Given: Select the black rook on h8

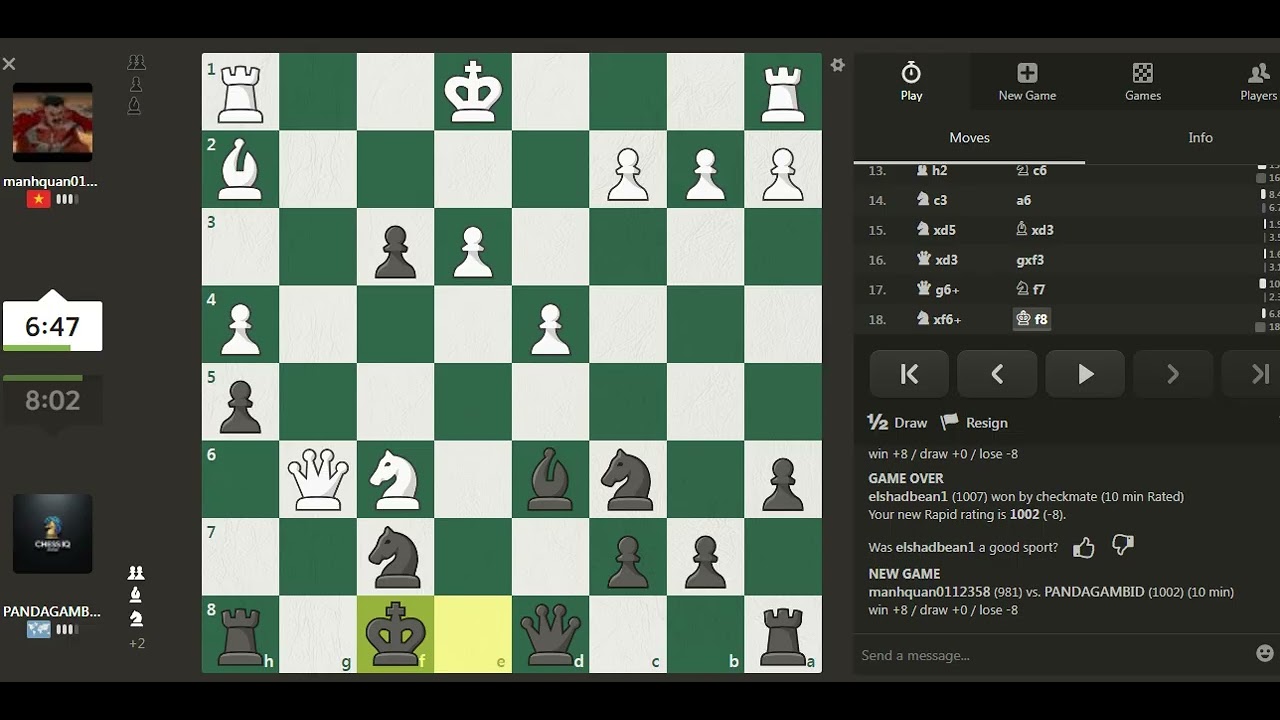Looking at the screenshot, I should pyautogui.click(x=240, y=635).
